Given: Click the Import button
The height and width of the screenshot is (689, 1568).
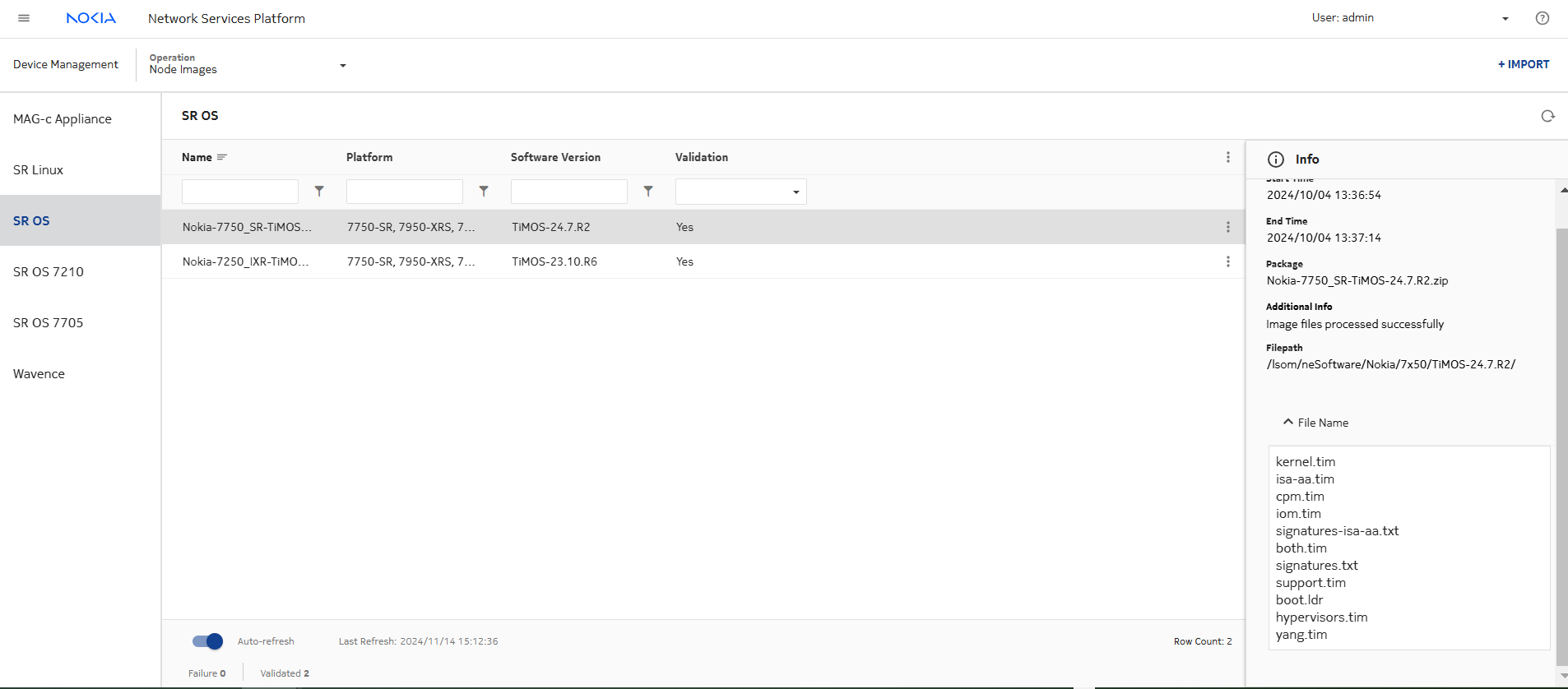Looking at the screenshot, I should pyautogui.click(x=1523, y=64).
